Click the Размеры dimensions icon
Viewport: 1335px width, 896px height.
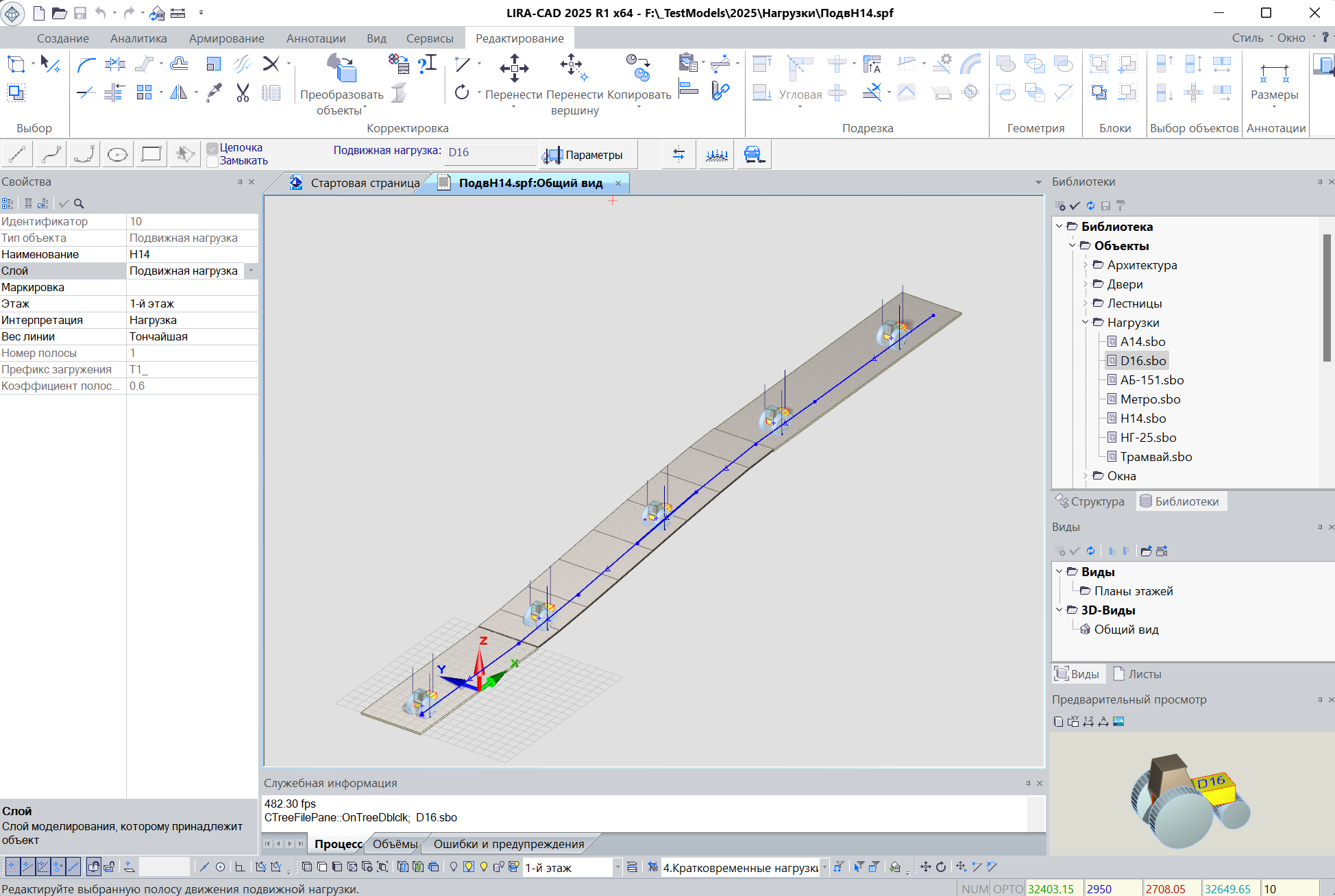pos(1274,71)
